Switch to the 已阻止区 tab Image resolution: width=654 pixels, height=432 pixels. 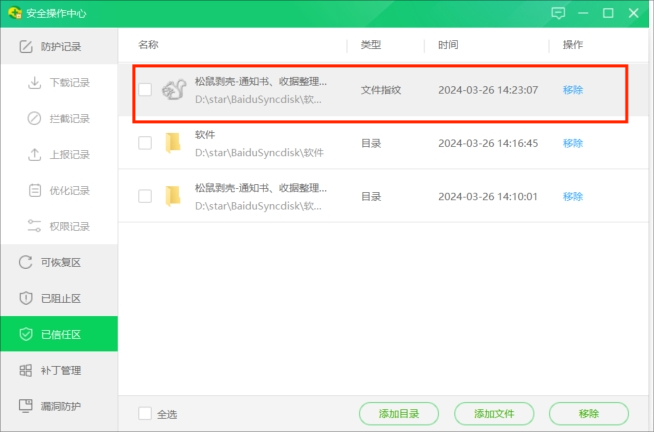click(59, 298)
